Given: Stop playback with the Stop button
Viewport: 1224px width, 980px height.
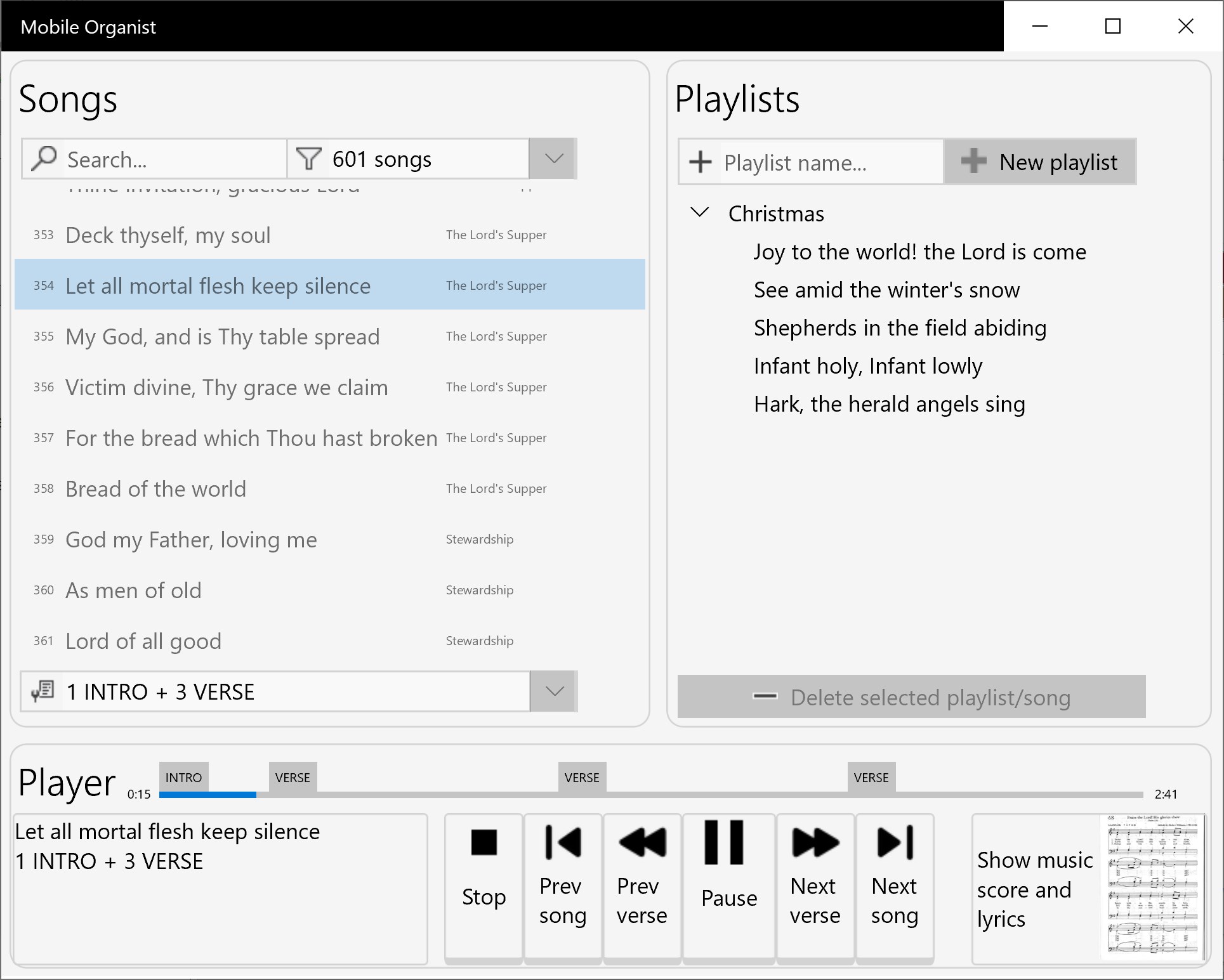Looking at the screenshot, I should pyautogui.click(x=484, y=889).
